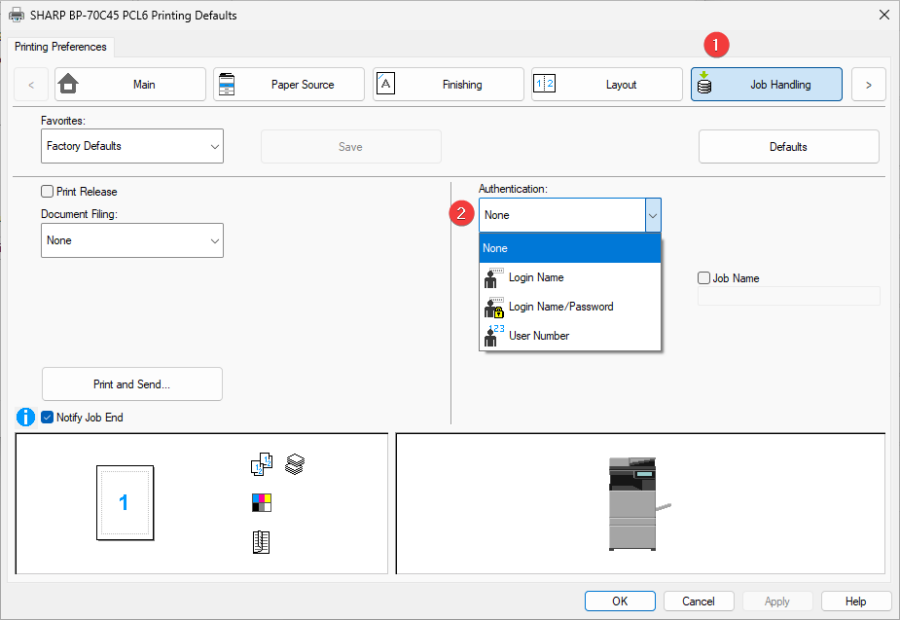The height and width of the screenshot is (620, 900).
Task: Click the stacked copies icon in the preview
Action: [295, 463]
